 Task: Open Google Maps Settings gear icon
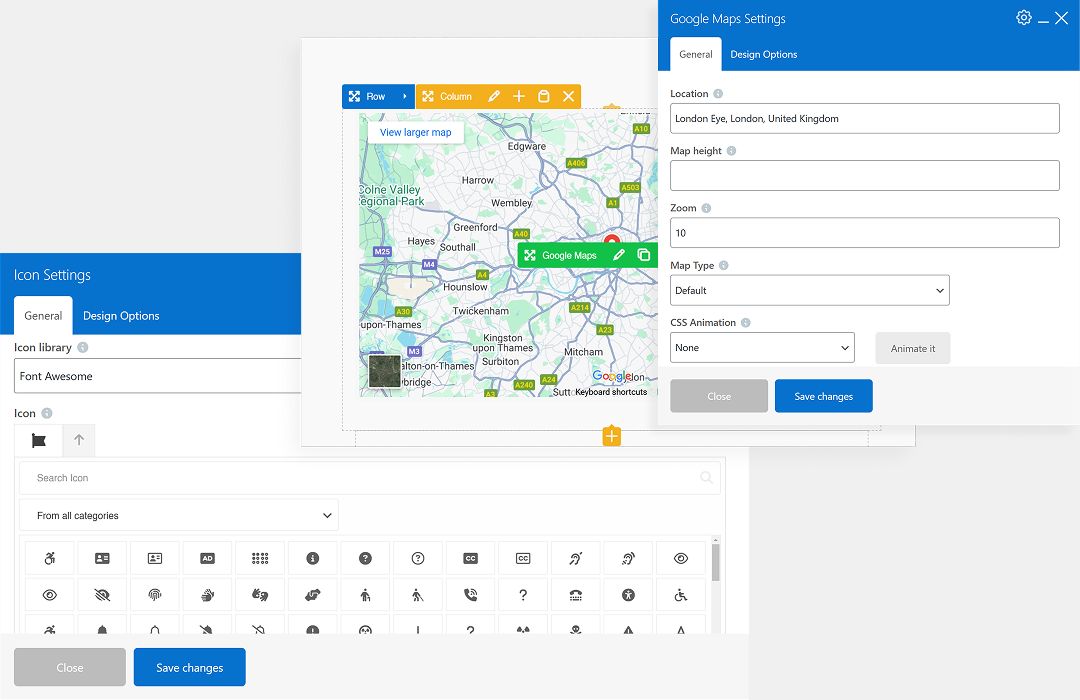point(1023,18)
